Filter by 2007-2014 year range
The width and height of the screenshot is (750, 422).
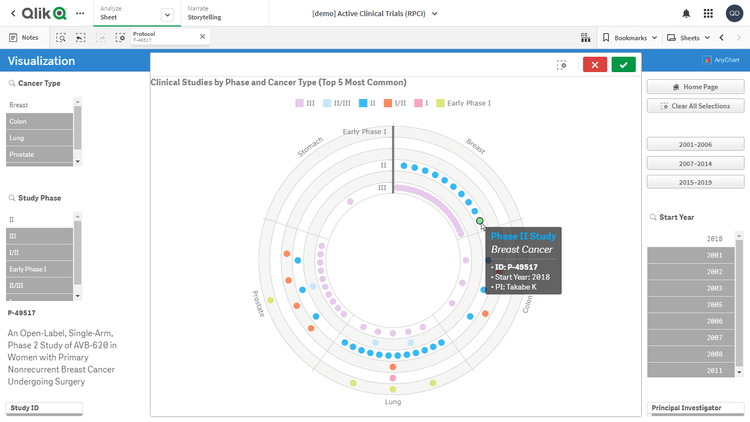pos(693,163)
